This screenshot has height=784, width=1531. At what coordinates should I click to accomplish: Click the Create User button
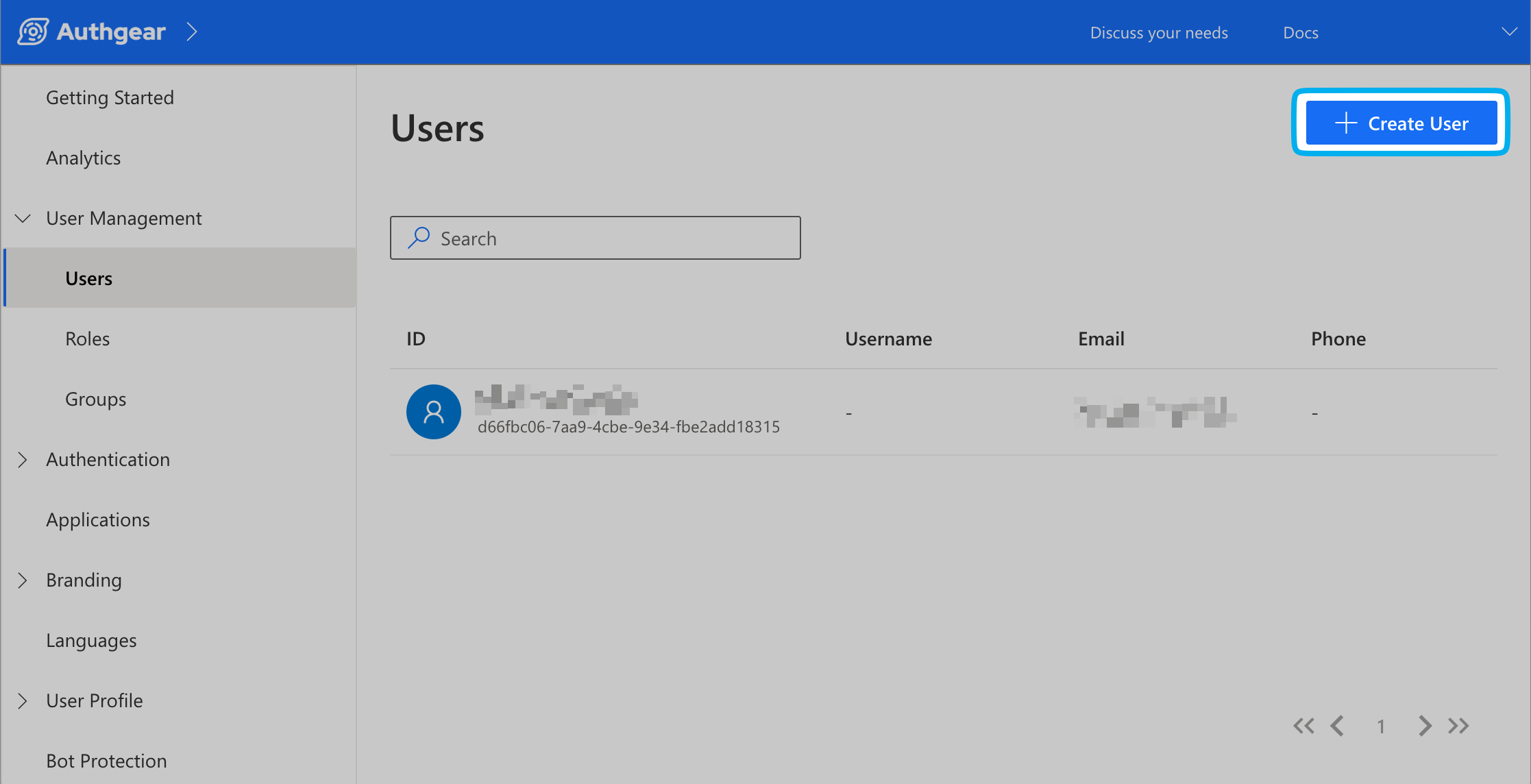point(1401,123)
